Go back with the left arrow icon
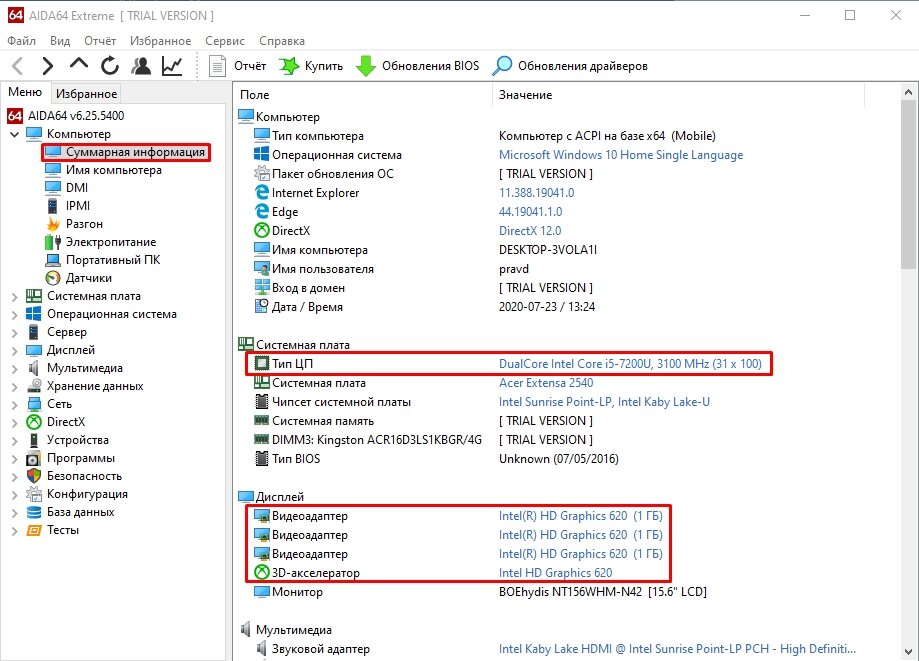 18,66
